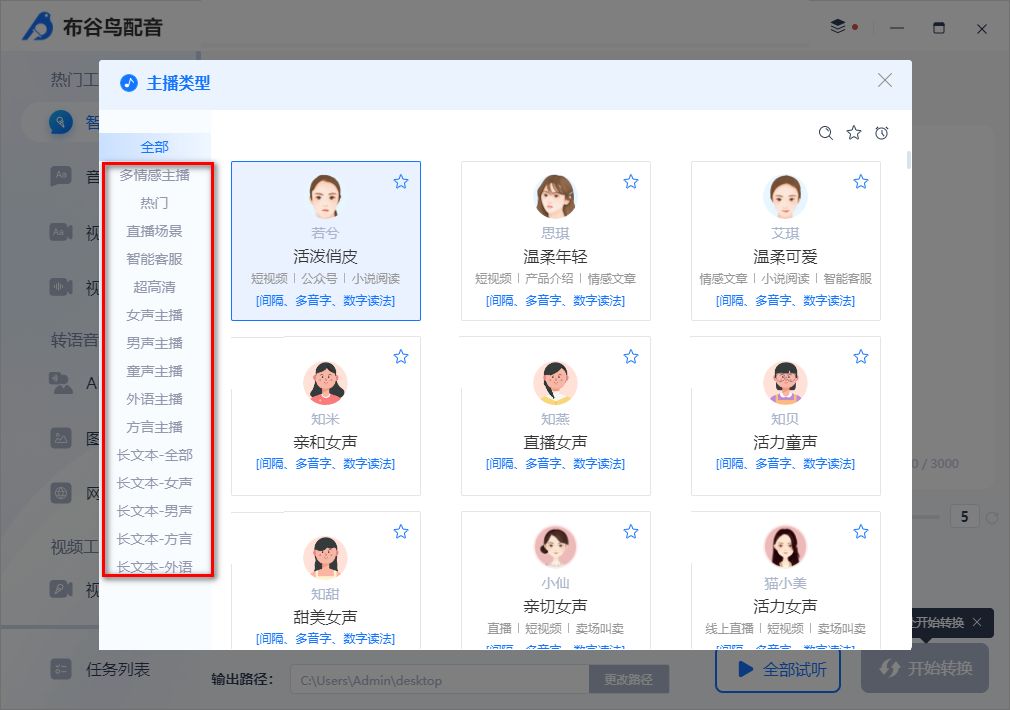The image size is (1010, 710).
Task: Select the 思琪 avatar
Action: (555, 197)
